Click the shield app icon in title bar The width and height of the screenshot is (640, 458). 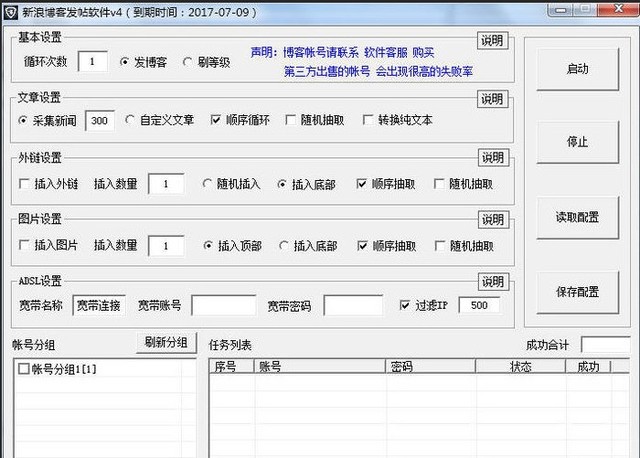10,12
